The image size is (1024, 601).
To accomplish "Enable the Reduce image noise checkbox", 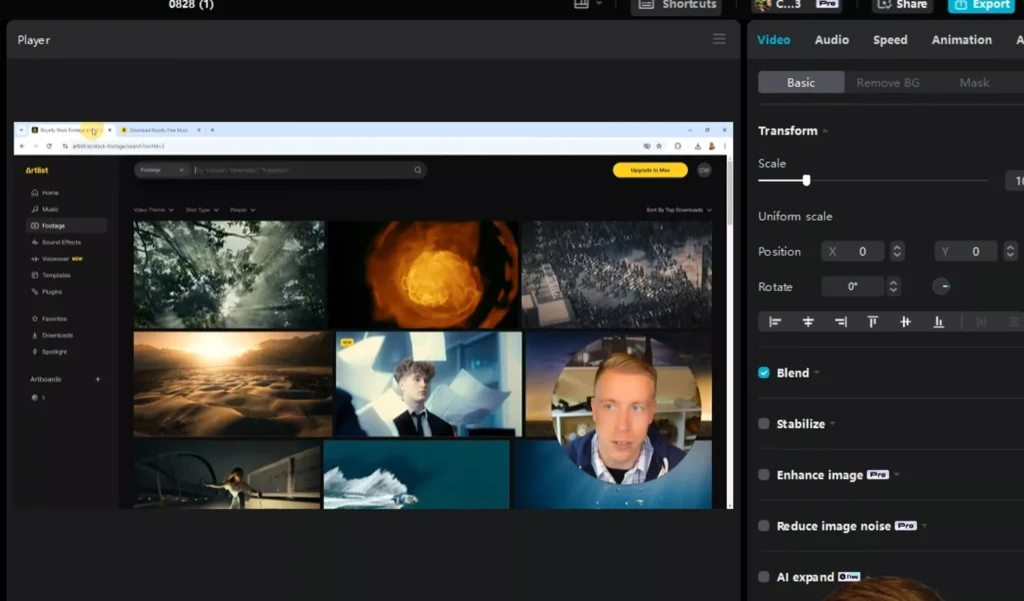I will pos(764,526).
